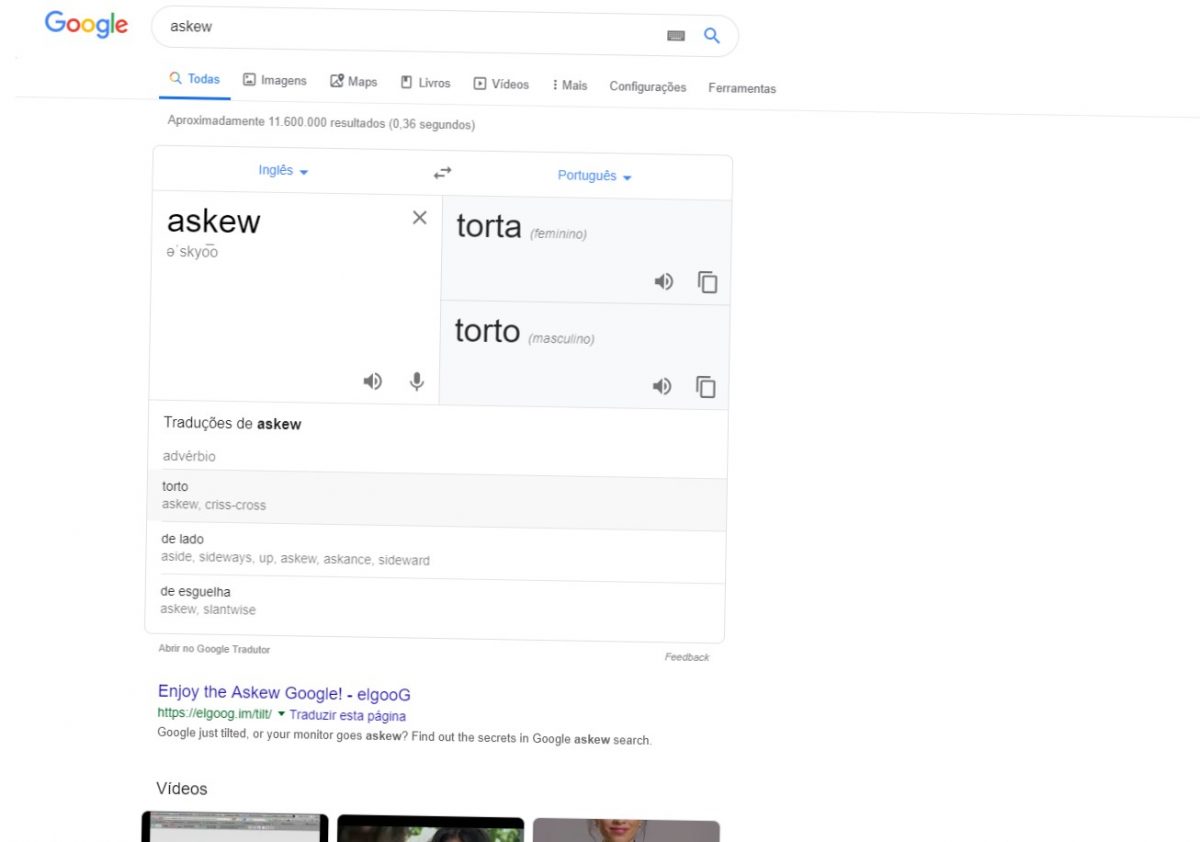Copy the translation torto
The height and width of the screenshot is (842, 1200).
click(x=706, y=387)
